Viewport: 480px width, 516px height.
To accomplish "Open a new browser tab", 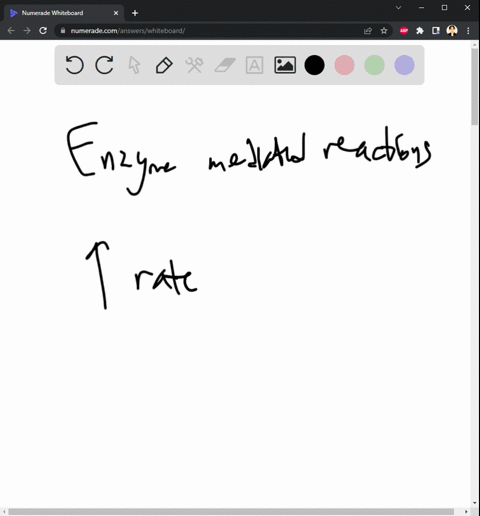I will point(135,13).
